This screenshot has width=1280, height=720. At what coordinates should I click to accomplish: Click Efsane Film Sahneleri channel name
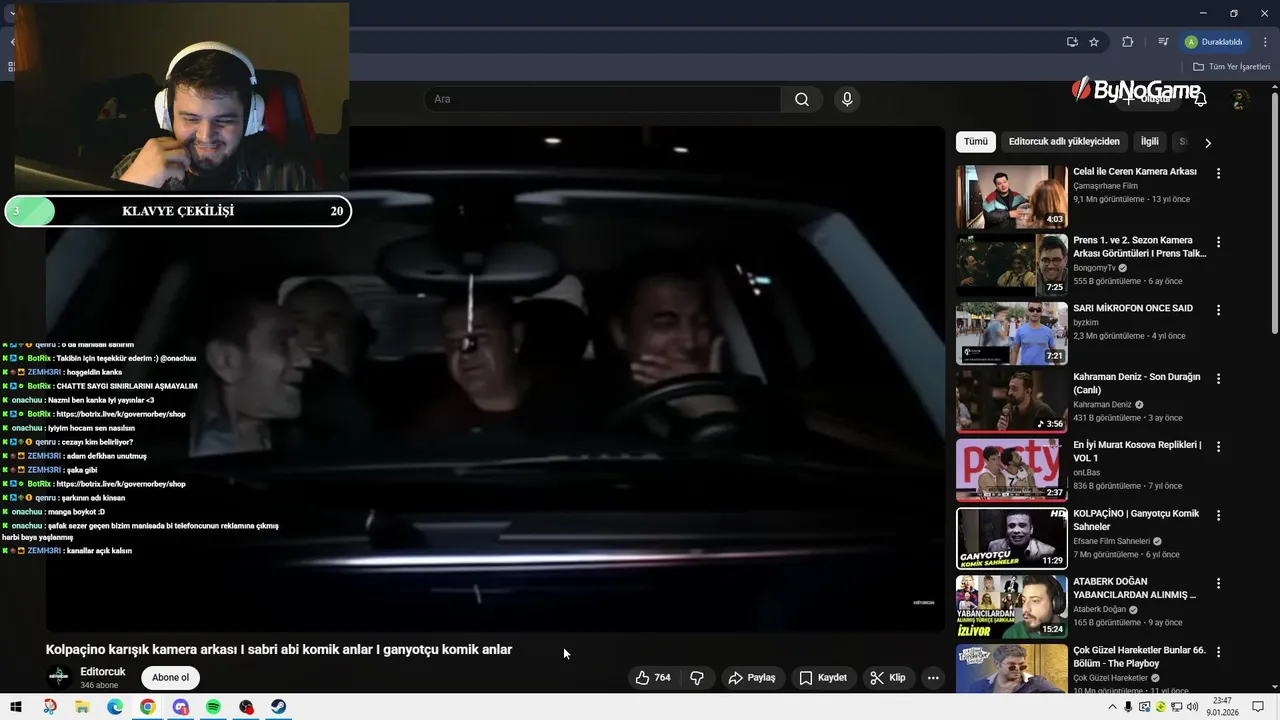[x=1111, y=541]
